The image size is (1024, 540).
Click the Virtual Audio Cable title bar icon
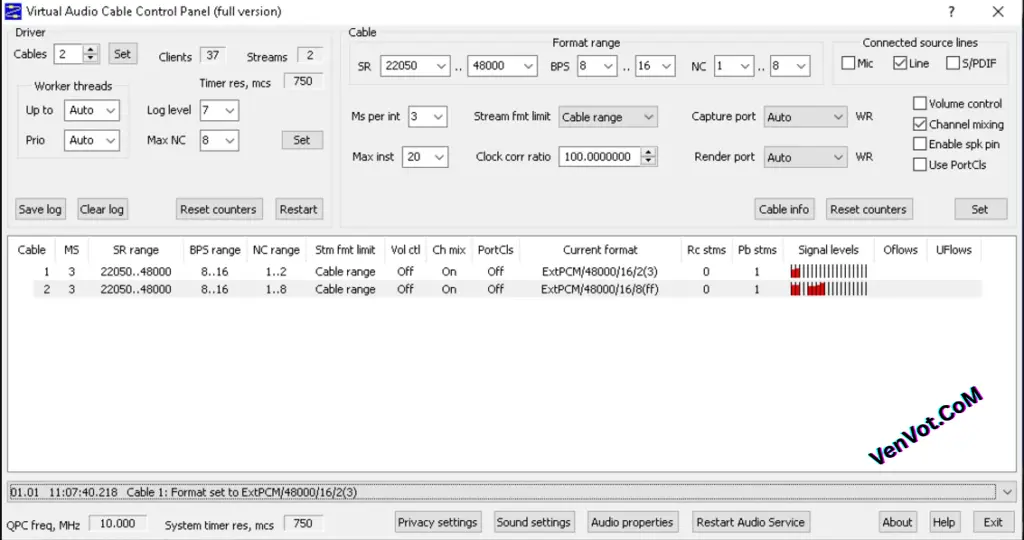click(x=12, y=11)
